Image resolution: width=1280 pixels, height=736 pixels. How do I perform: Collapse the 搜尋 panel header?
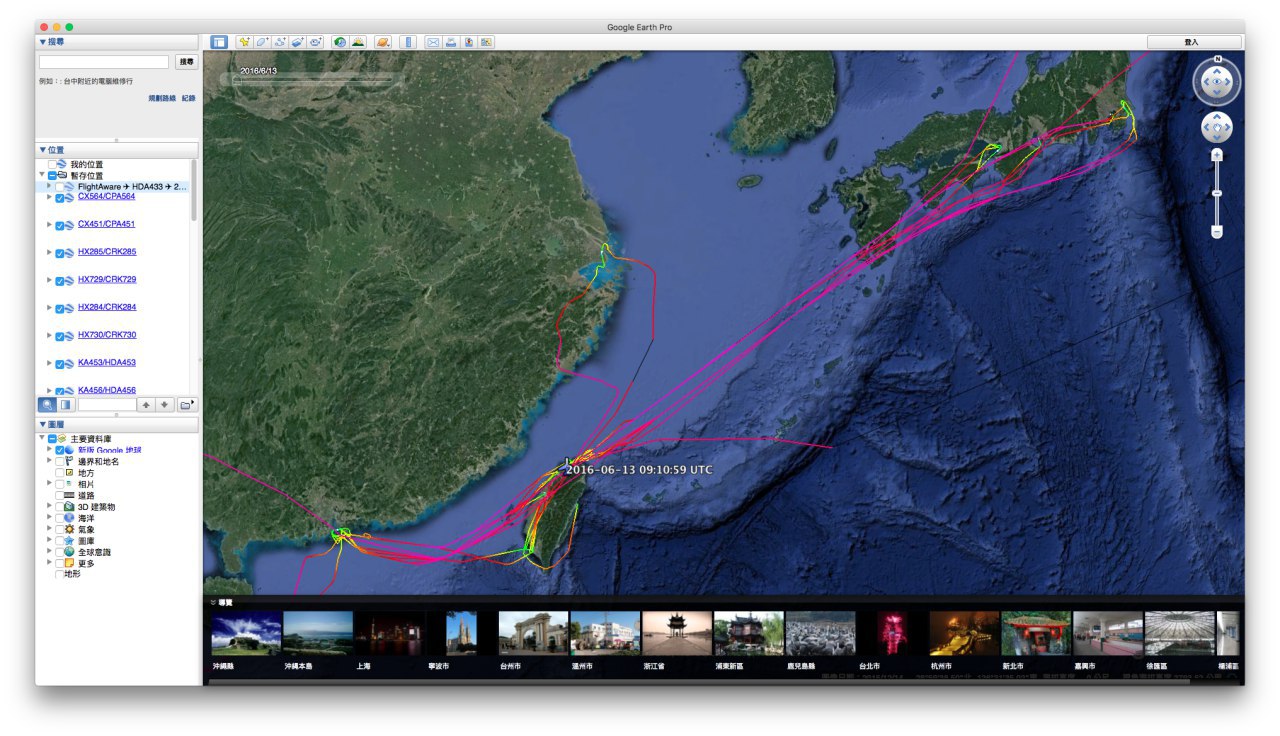point(117,41)
